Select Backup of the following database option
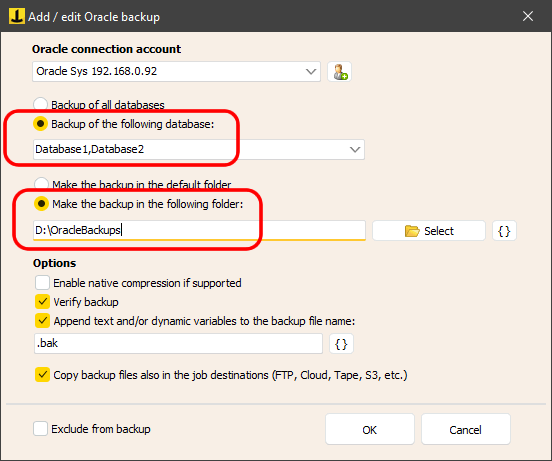The image size is (552, 461). 40,124
